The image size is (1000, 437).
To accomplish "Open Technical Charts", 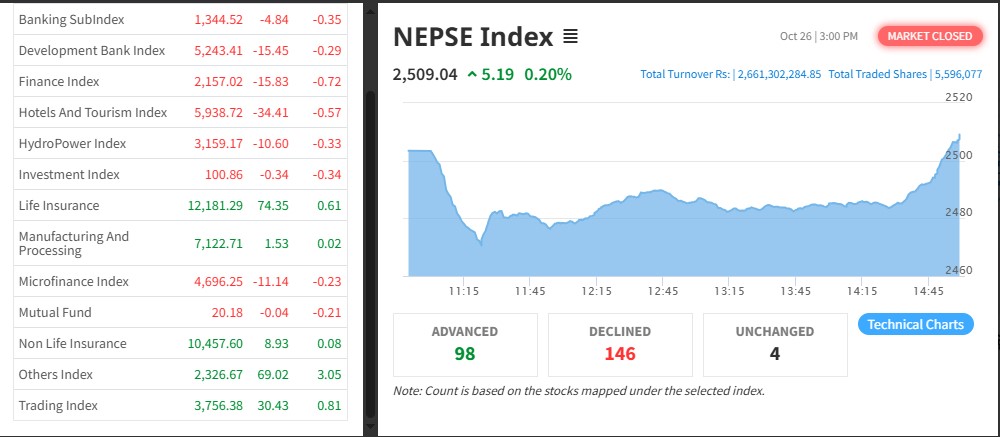I will pos(915,324).
